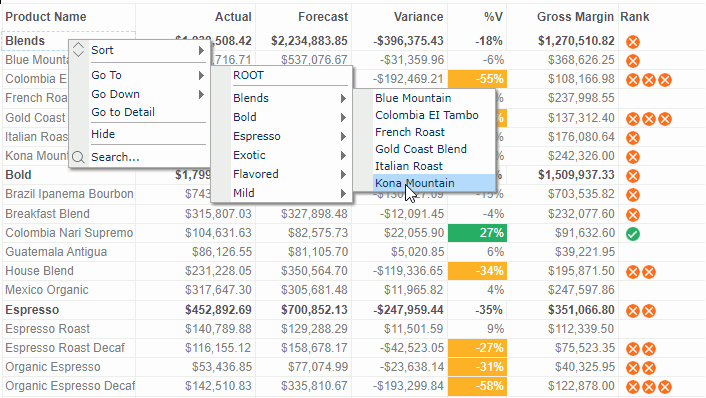Click the Sort up-down arrows icon

[78, 50]
